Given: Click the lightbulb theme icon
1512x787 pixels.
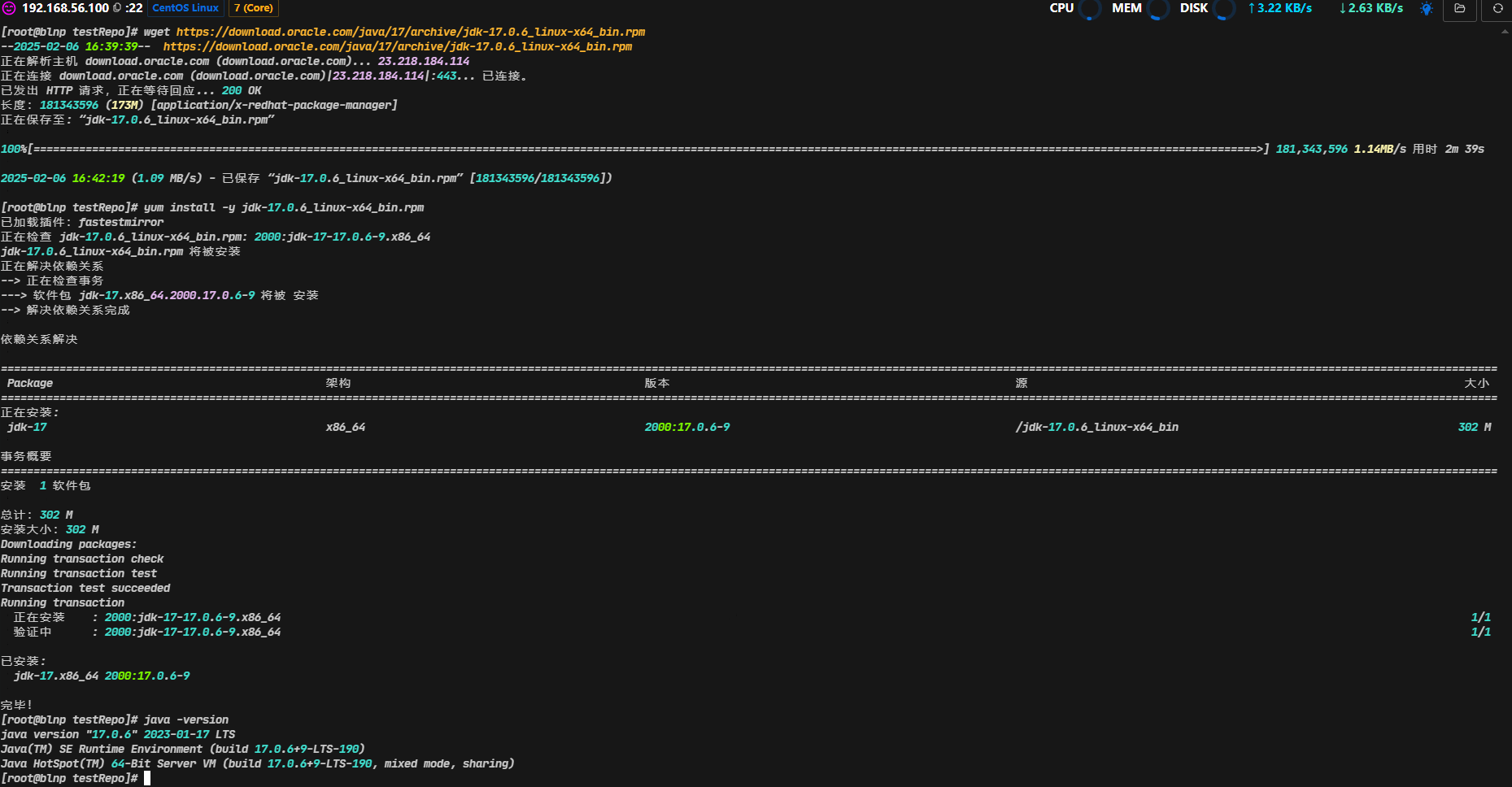Looking at the screenshot, I should (1427, 8).
